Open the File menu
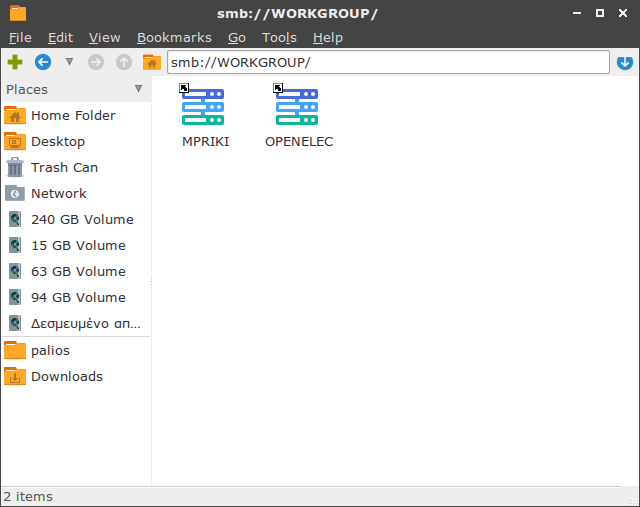The height and width of the screenshot is (507, 640). [x=20, y=38]
